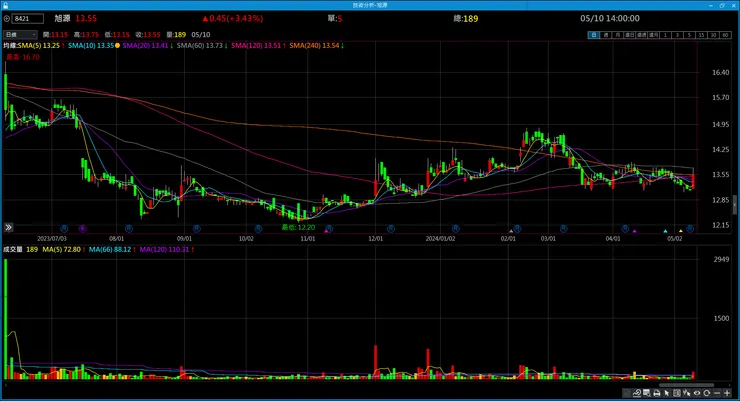Screen dimensions: 740x401
Task: Click the pink triangle marker near 11/01
Action: coord(326,231)
